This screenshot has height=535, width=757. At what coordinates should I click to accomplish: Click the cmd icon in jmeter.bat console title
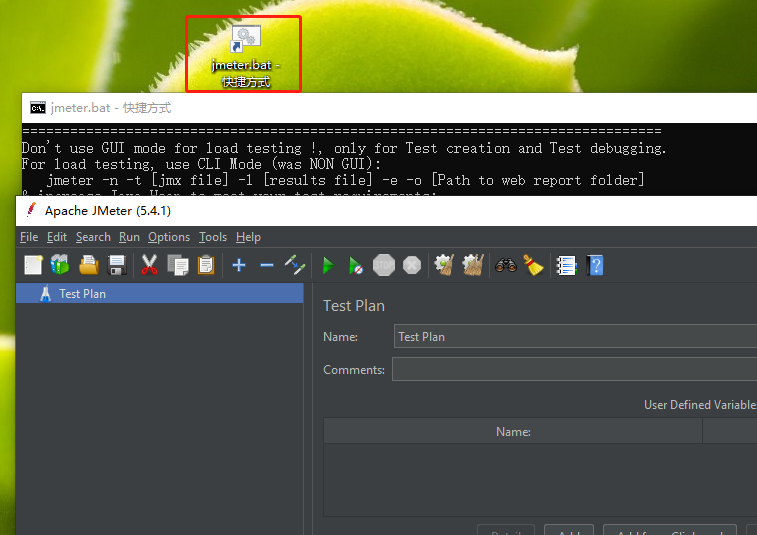[38, 108]
